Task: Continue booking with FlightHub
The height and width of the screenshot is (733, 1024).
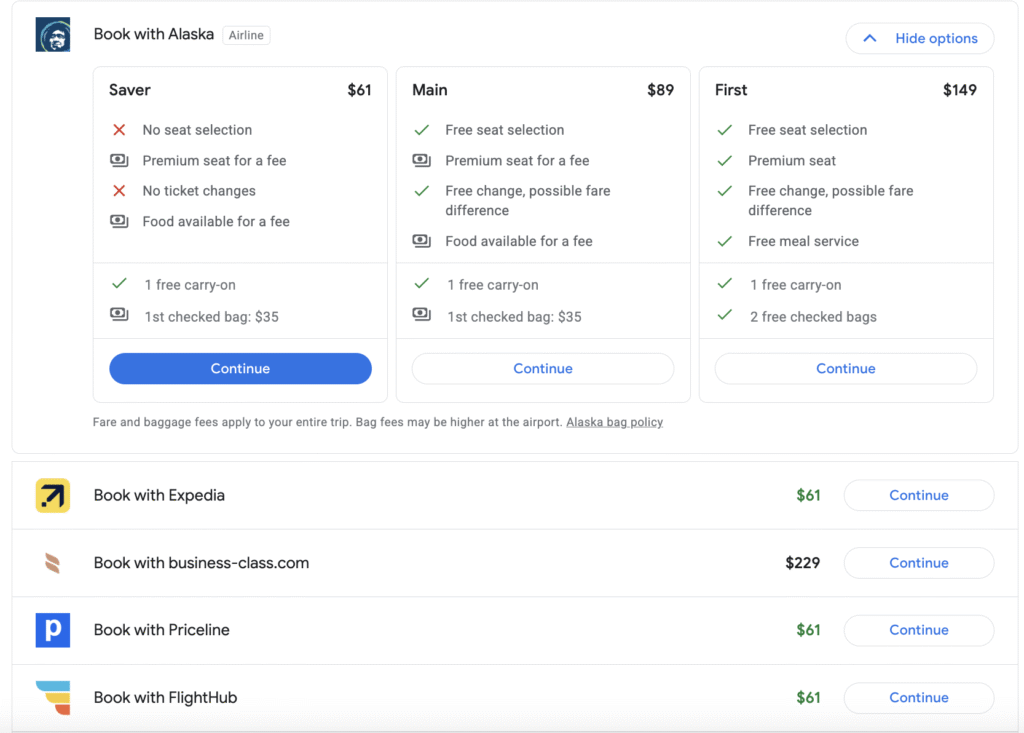Action: 919,698
